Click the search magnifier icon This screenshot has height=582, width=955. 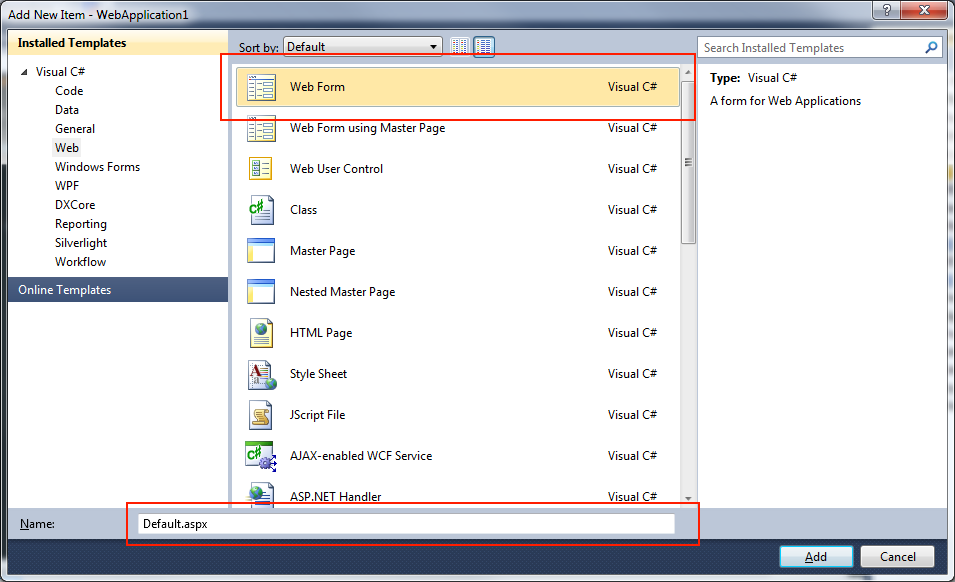931,47
